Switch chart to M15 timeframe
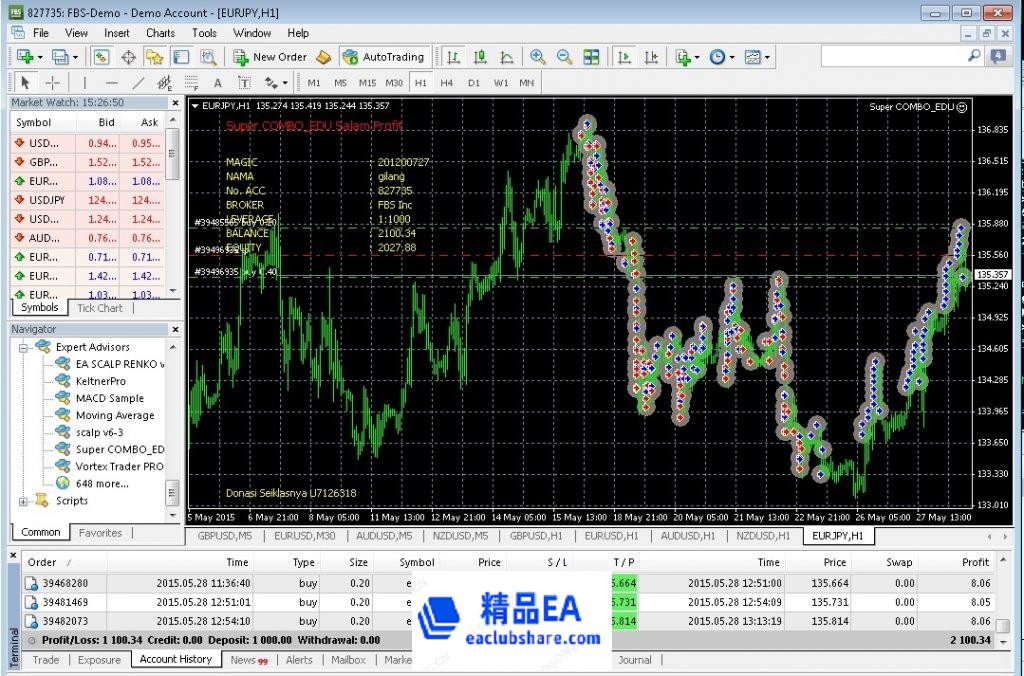1024x676 pixels. click(367, 83)
